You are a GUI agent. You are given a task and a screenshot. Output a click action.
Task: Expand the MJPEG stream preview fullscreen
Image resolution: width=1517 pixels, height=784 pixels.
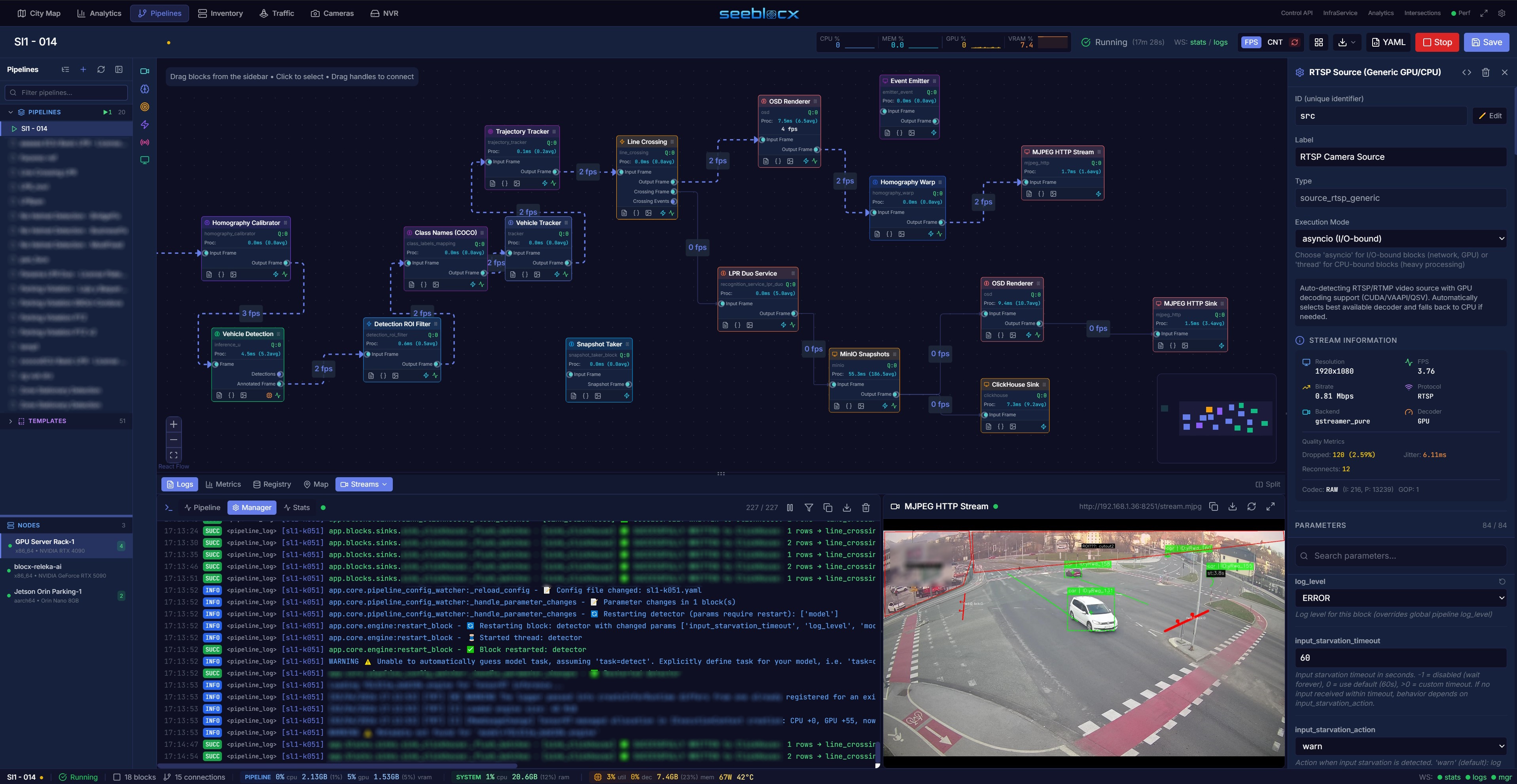1270,506
